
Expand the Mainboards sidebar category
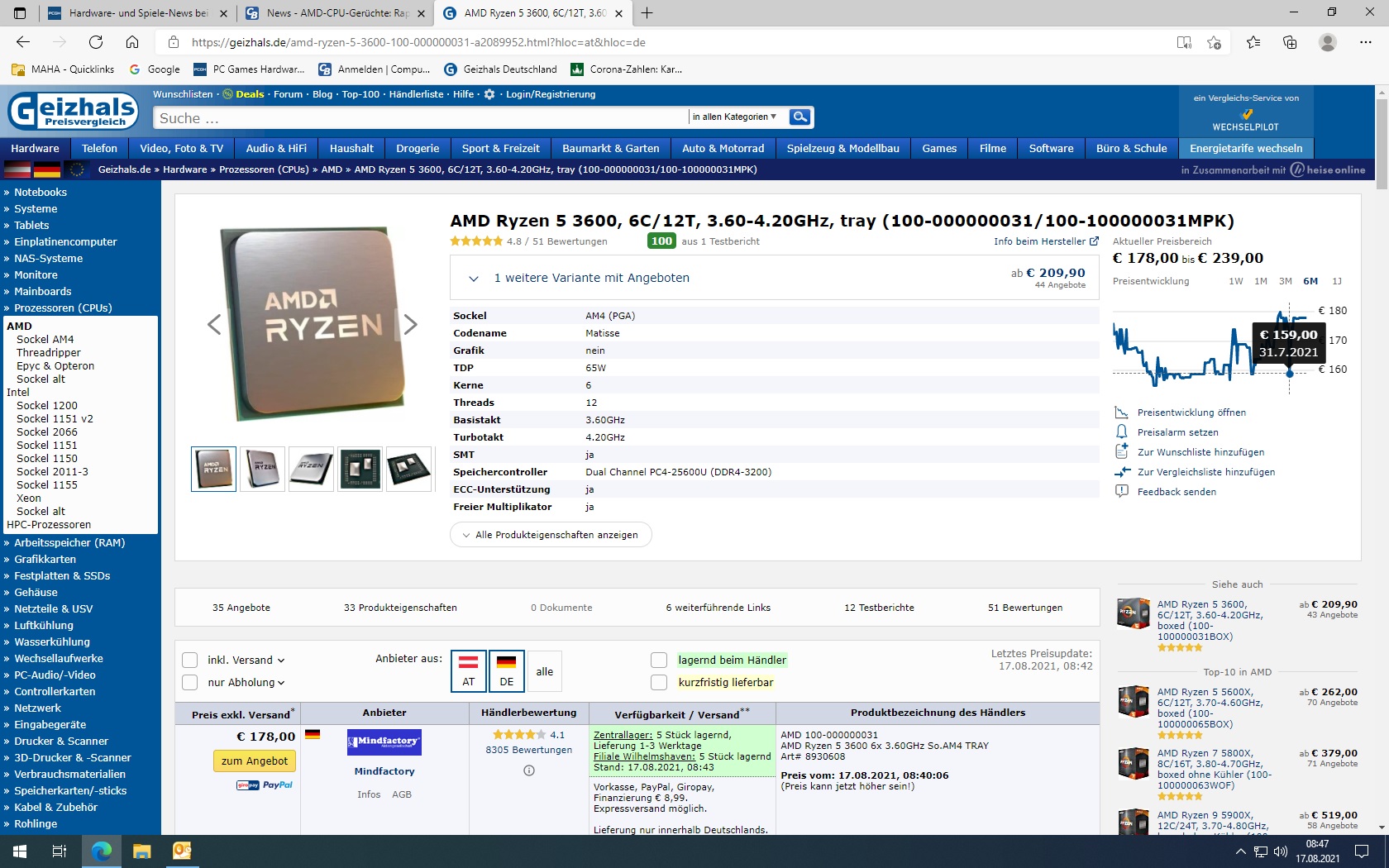tap(42, 291)
